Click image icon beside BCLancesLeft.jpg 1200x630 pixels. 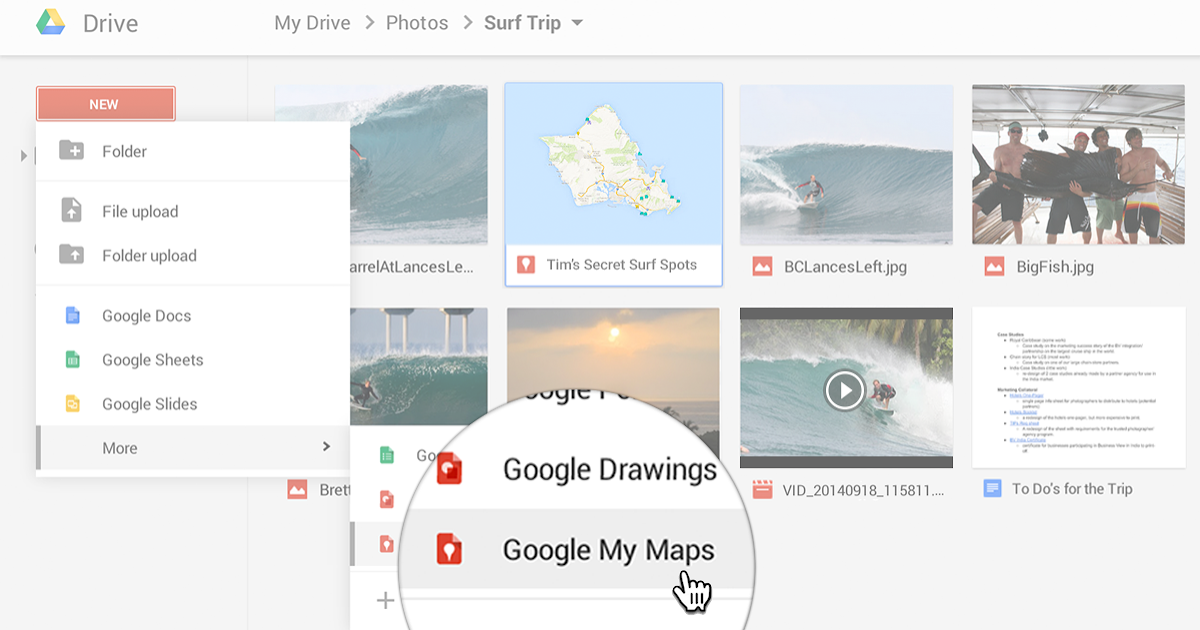(762, 267)
